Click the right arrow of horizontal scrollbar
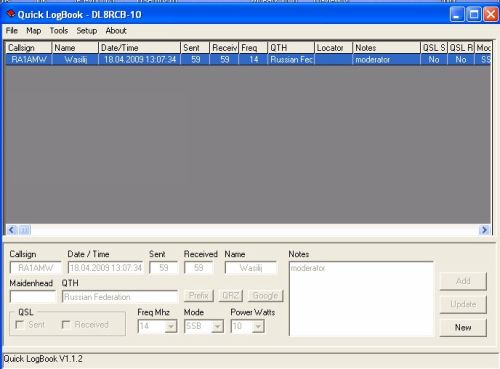This screenshot has height=369, width=500. 484,230
